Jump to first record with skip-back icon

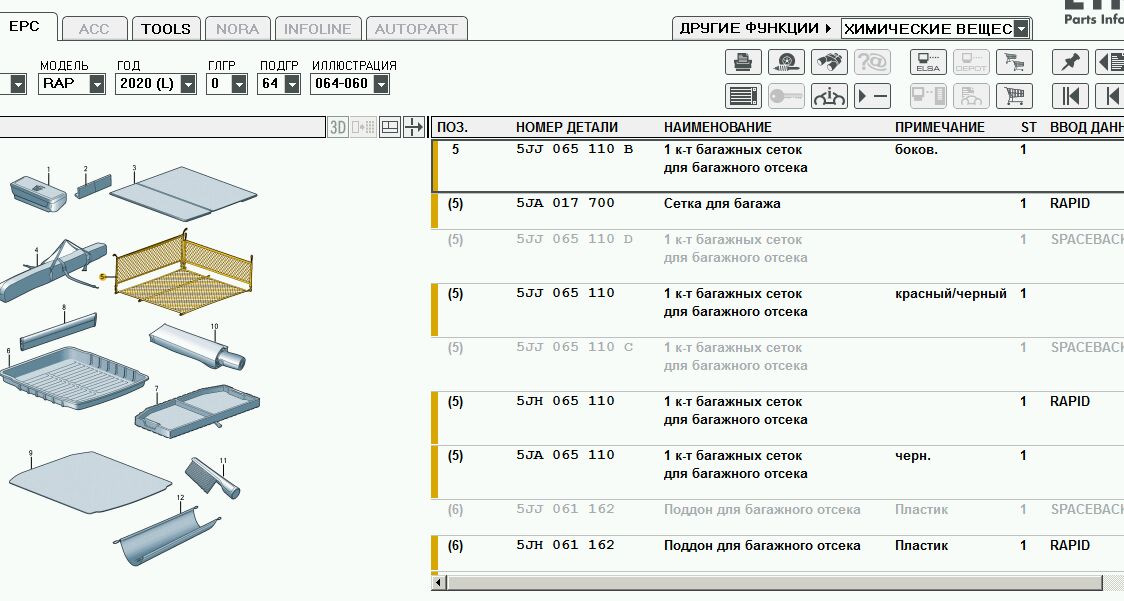tap(1070, 96)
